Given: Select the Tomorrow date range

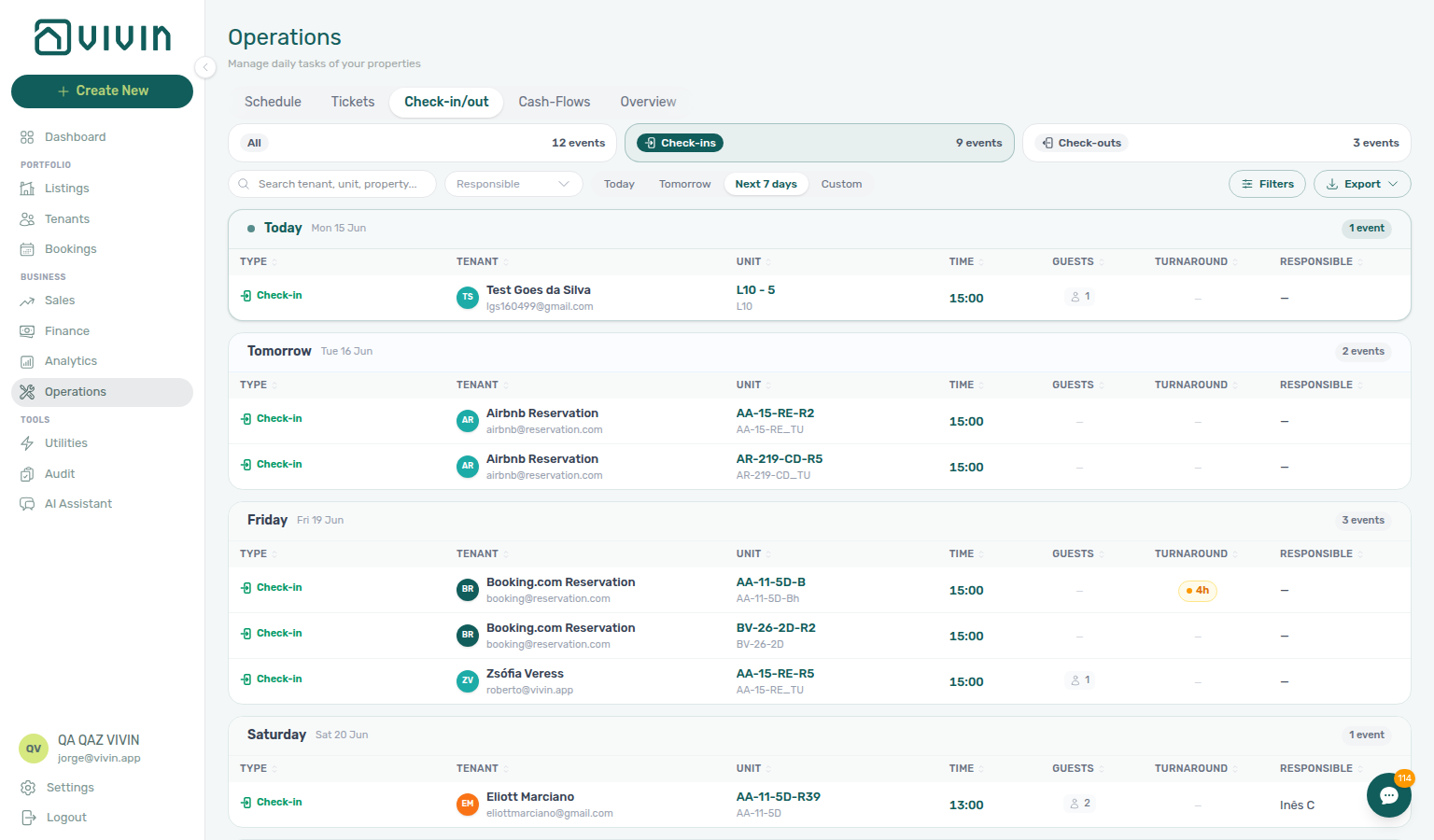Looking at the screenshot, I should [685, 184].
